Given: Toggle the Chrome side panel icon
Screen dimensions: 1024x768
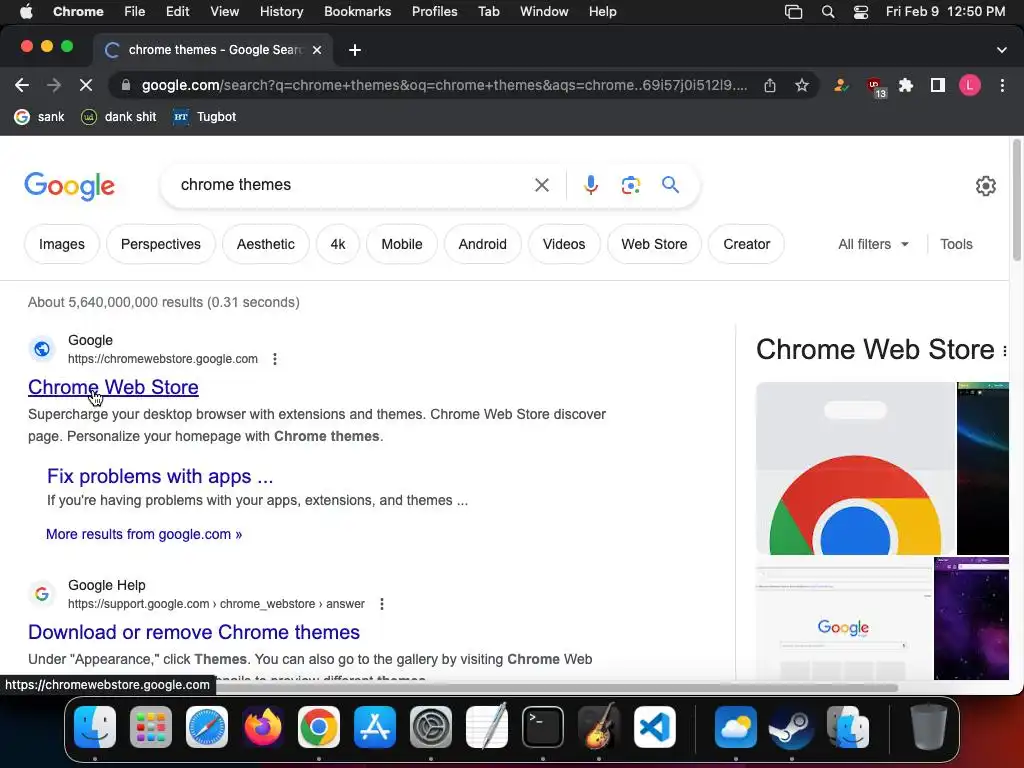Looking at the screenshot, I should 938,85.
